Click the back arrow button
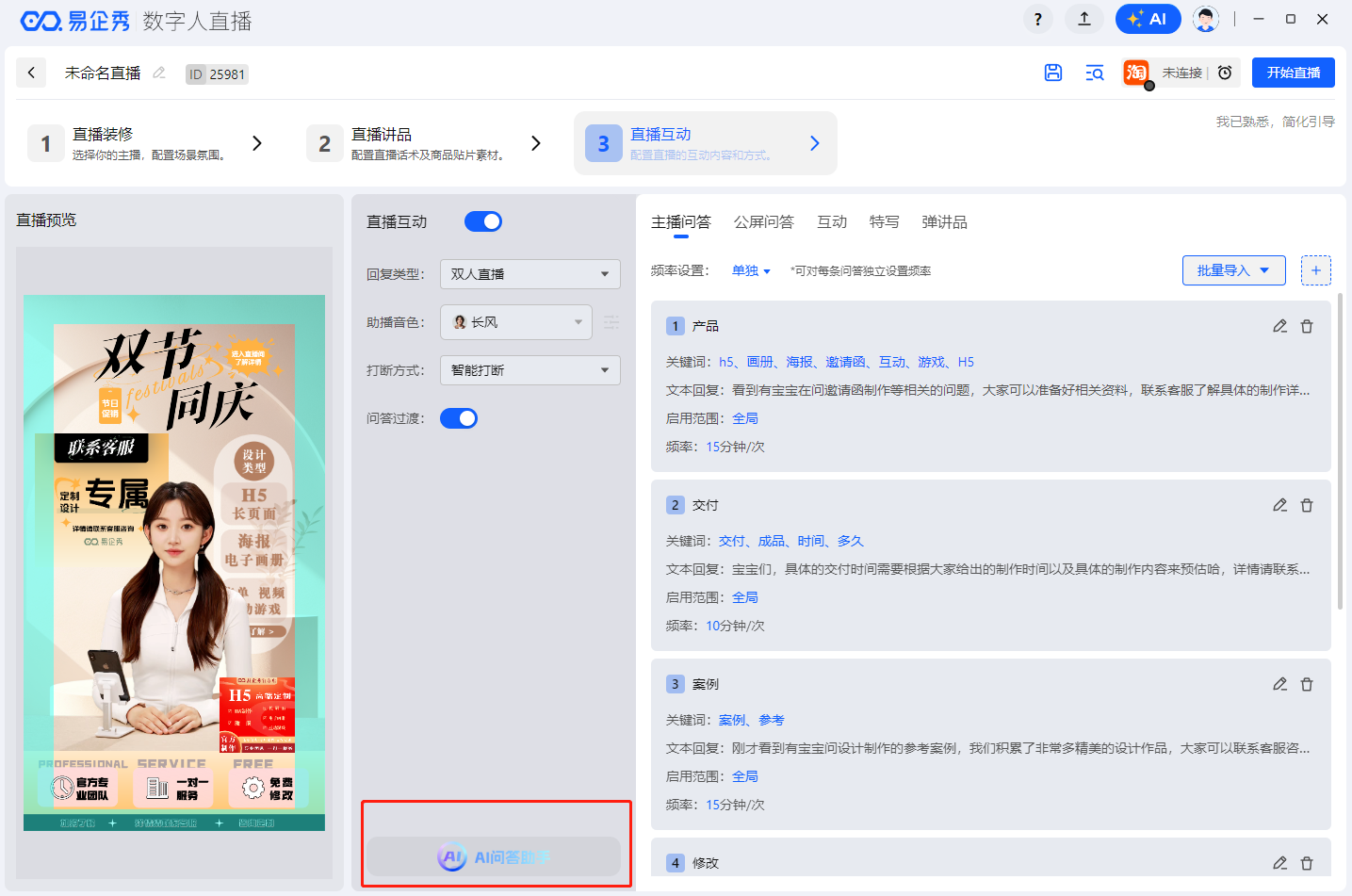The image size is (1352, 896). tap(31, 73)
